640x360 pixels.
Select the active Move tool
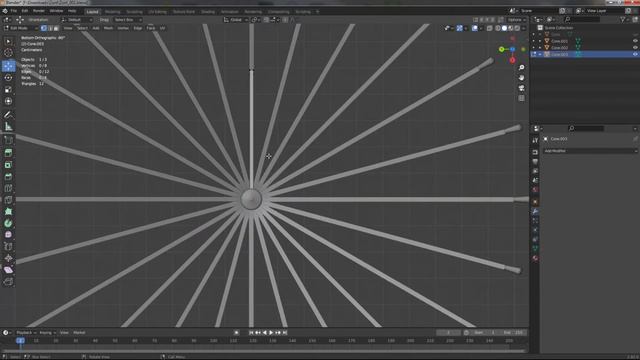(x=8, y=66)
